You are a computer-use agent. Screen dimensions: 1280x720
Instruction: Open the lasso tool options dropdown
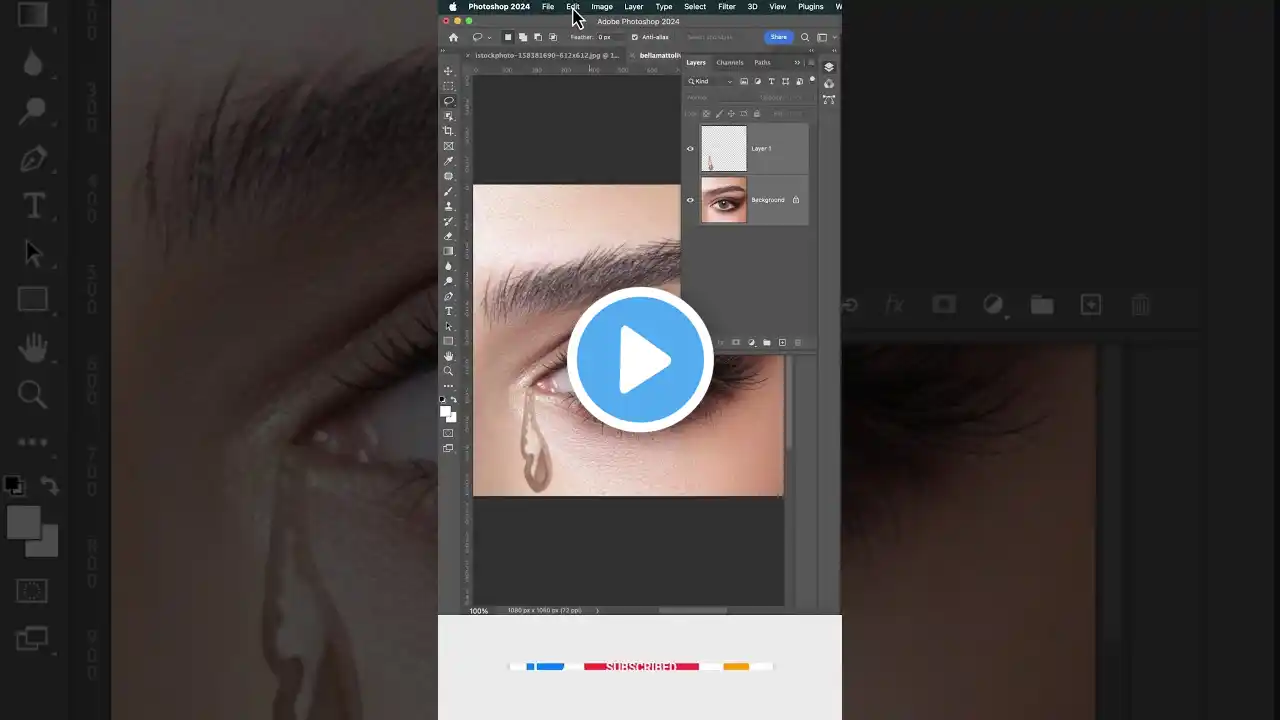pyautogui.click(x=489, y=37)
